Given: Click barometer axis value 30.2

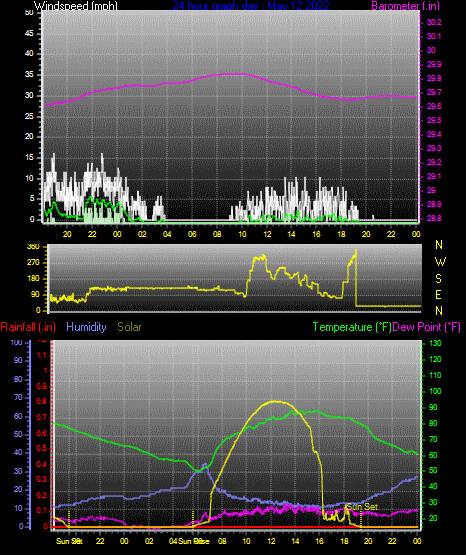Looking at the screenshot, I should [434, 22].
